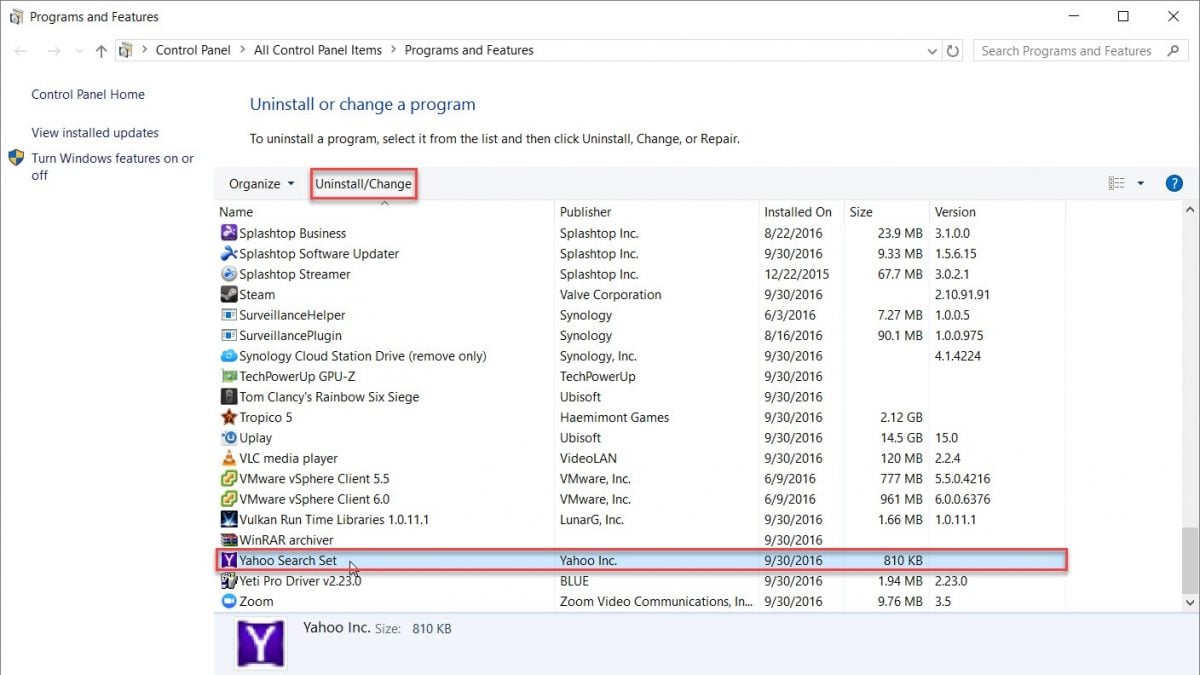Click the Tom Clancy's Rainbow Six Siege icon
Viewport: 1200px width, 675px height.
tap(231, 396)
